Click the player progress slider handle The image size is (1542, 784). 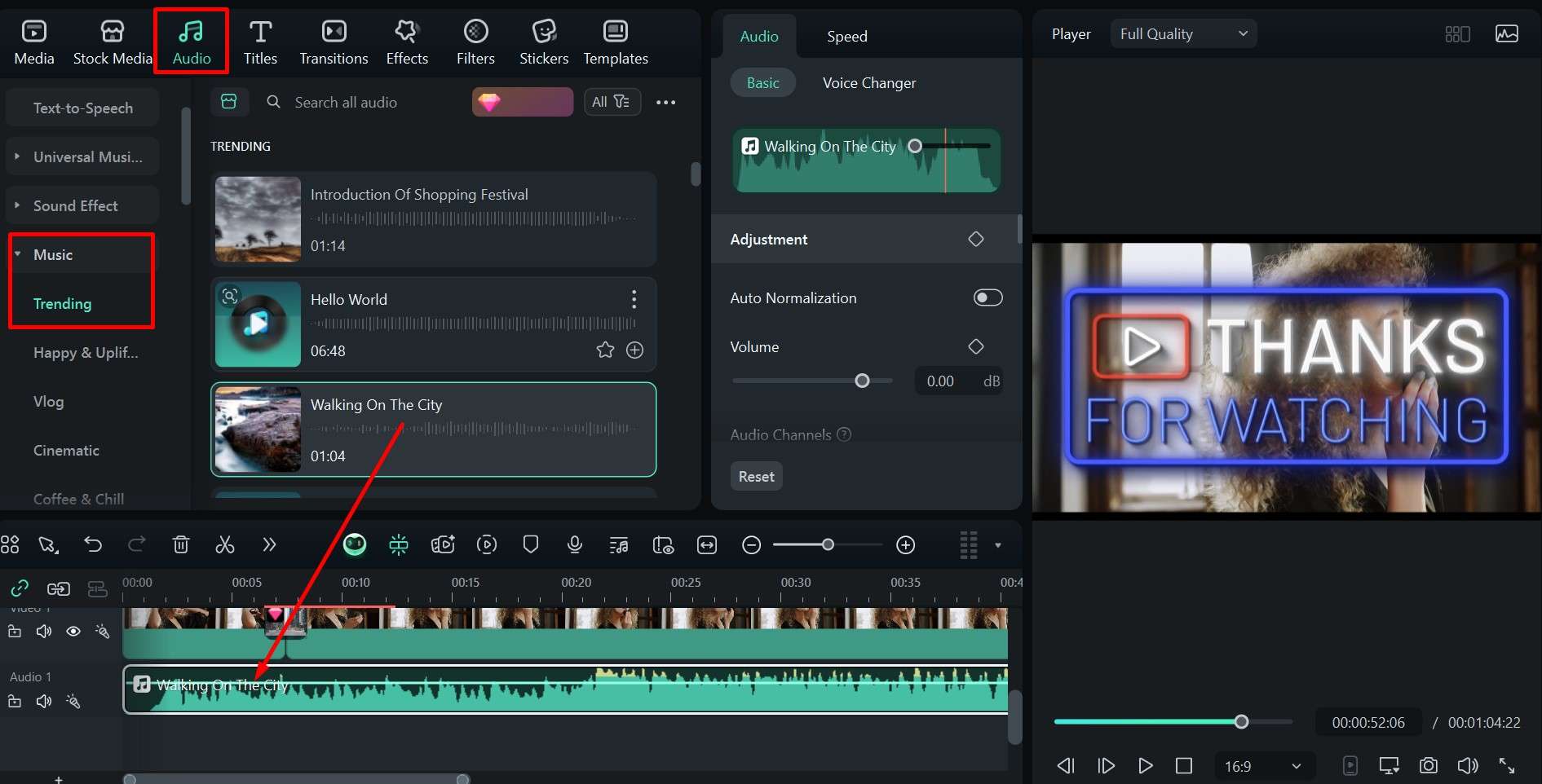point(1241,721)
